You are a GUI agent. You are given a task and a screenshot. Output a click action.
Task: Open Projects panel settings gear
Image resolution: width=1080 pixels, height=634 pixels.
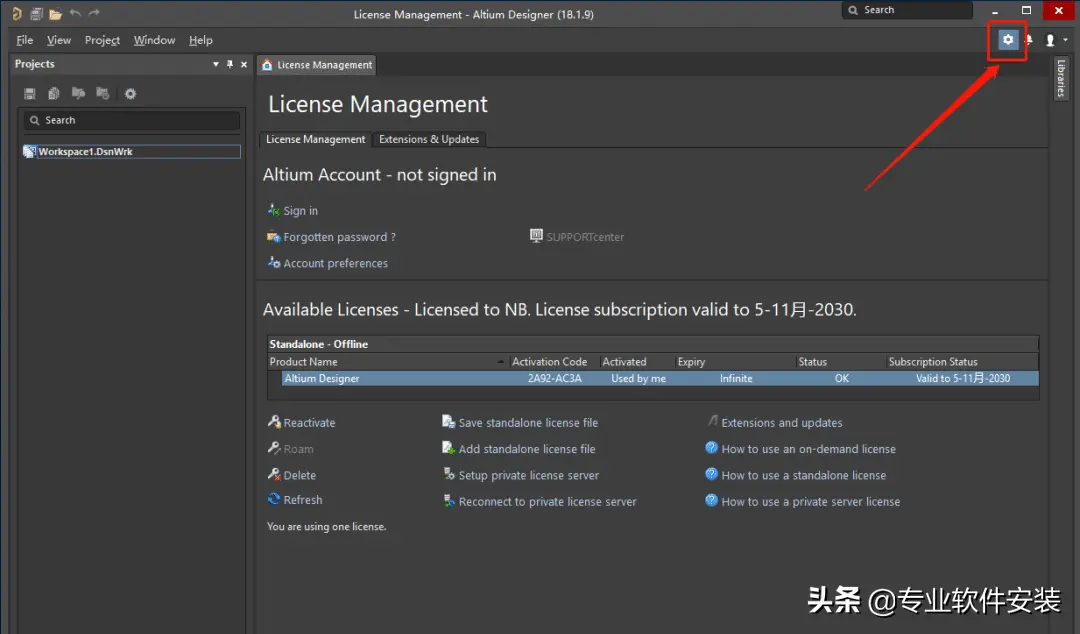130,93
